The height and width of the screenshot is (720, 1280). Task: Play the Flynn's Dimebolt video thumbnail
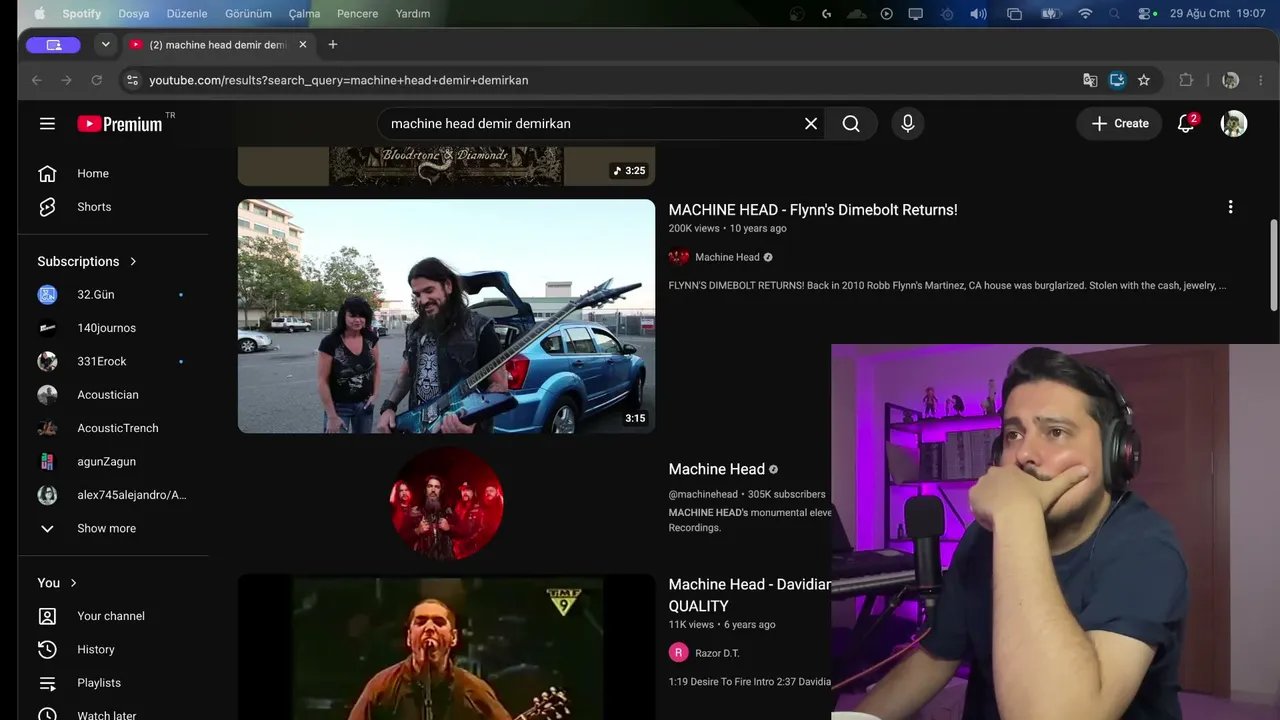coord(446,316)
